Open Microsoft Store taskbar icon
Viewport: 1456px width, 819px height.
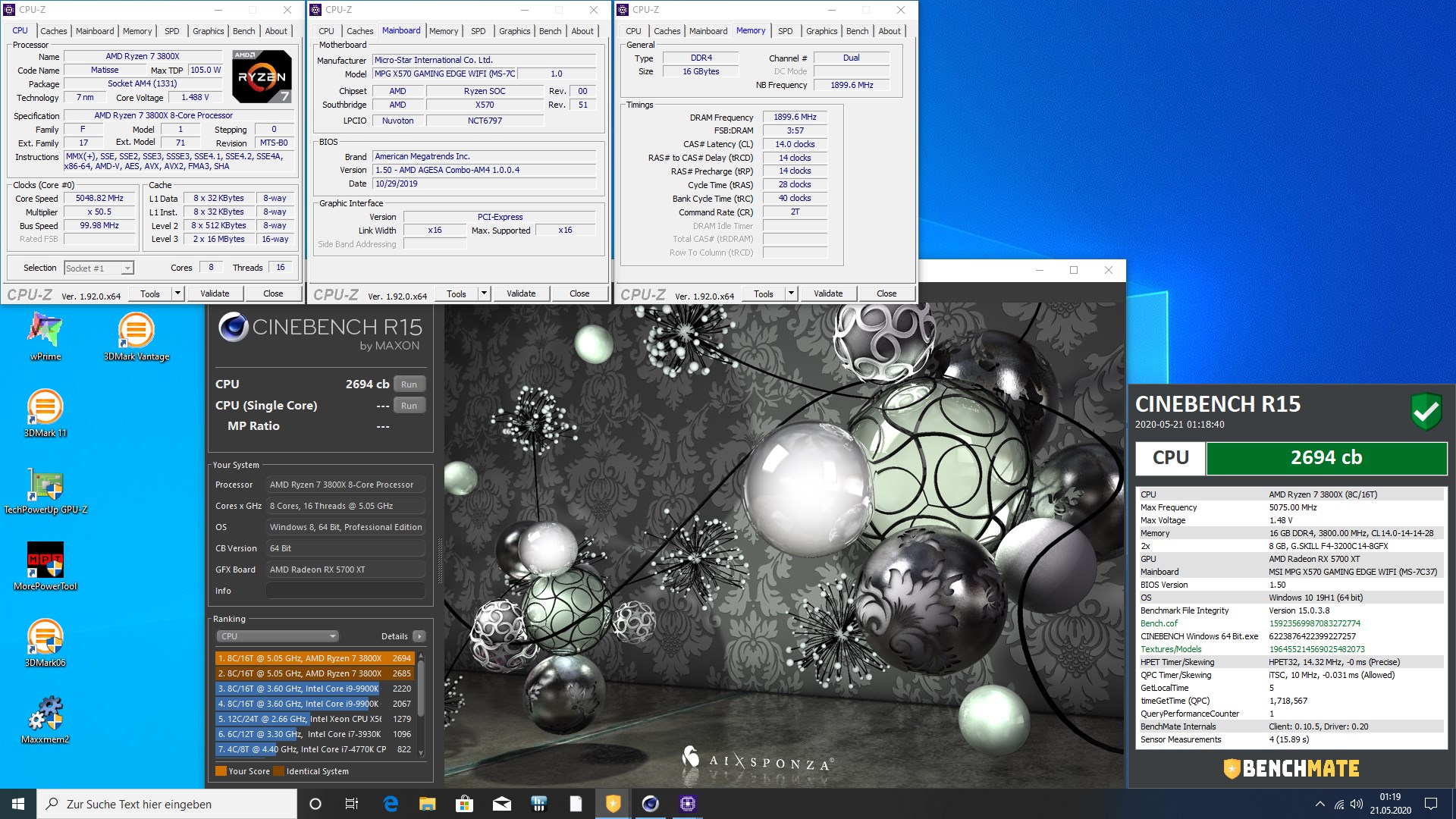[464, 804]
